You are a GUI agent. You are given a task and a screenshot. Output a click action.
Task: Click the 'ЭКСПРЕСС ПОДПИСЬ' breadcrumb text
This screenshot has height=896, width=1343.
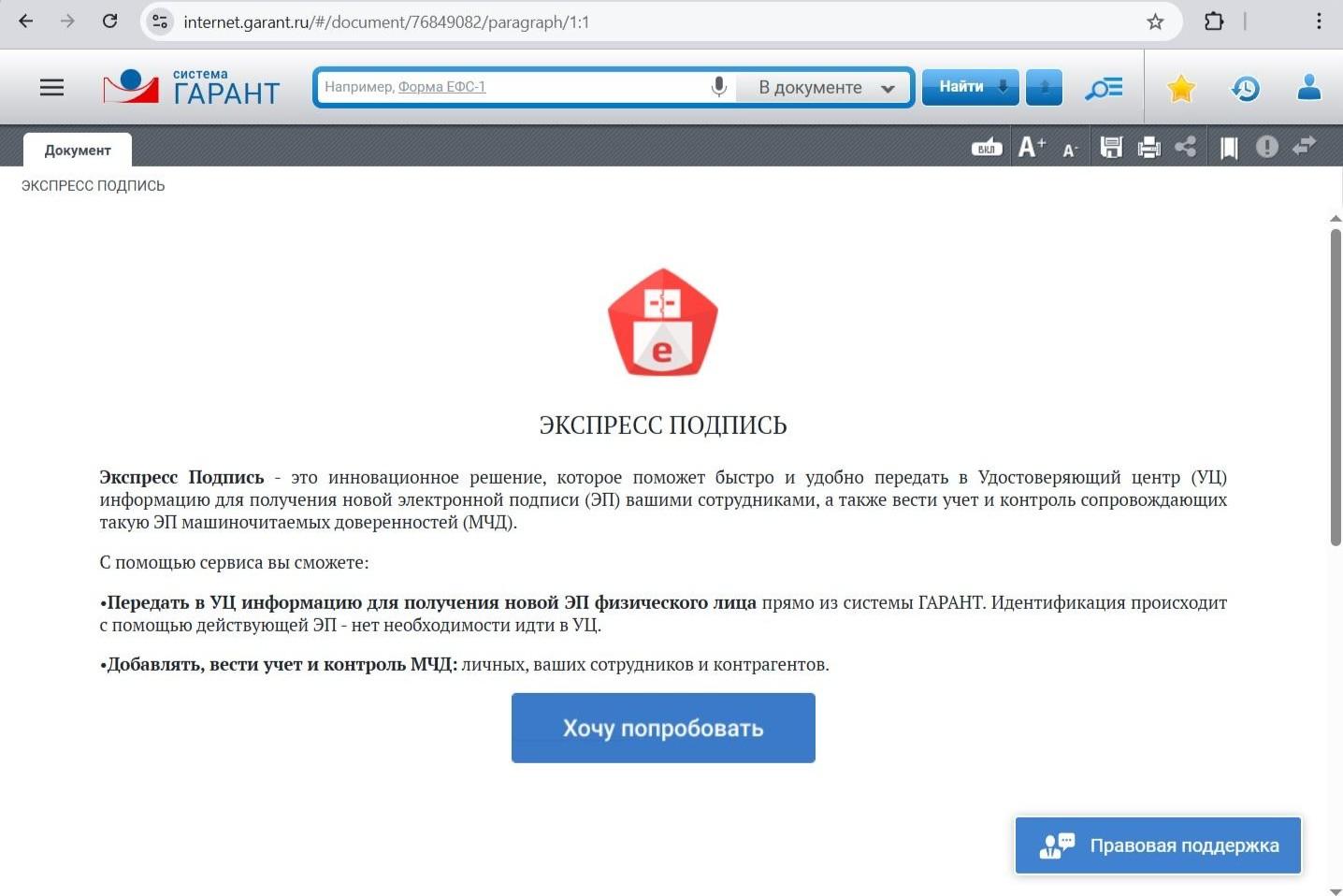[x=93, y=186]
